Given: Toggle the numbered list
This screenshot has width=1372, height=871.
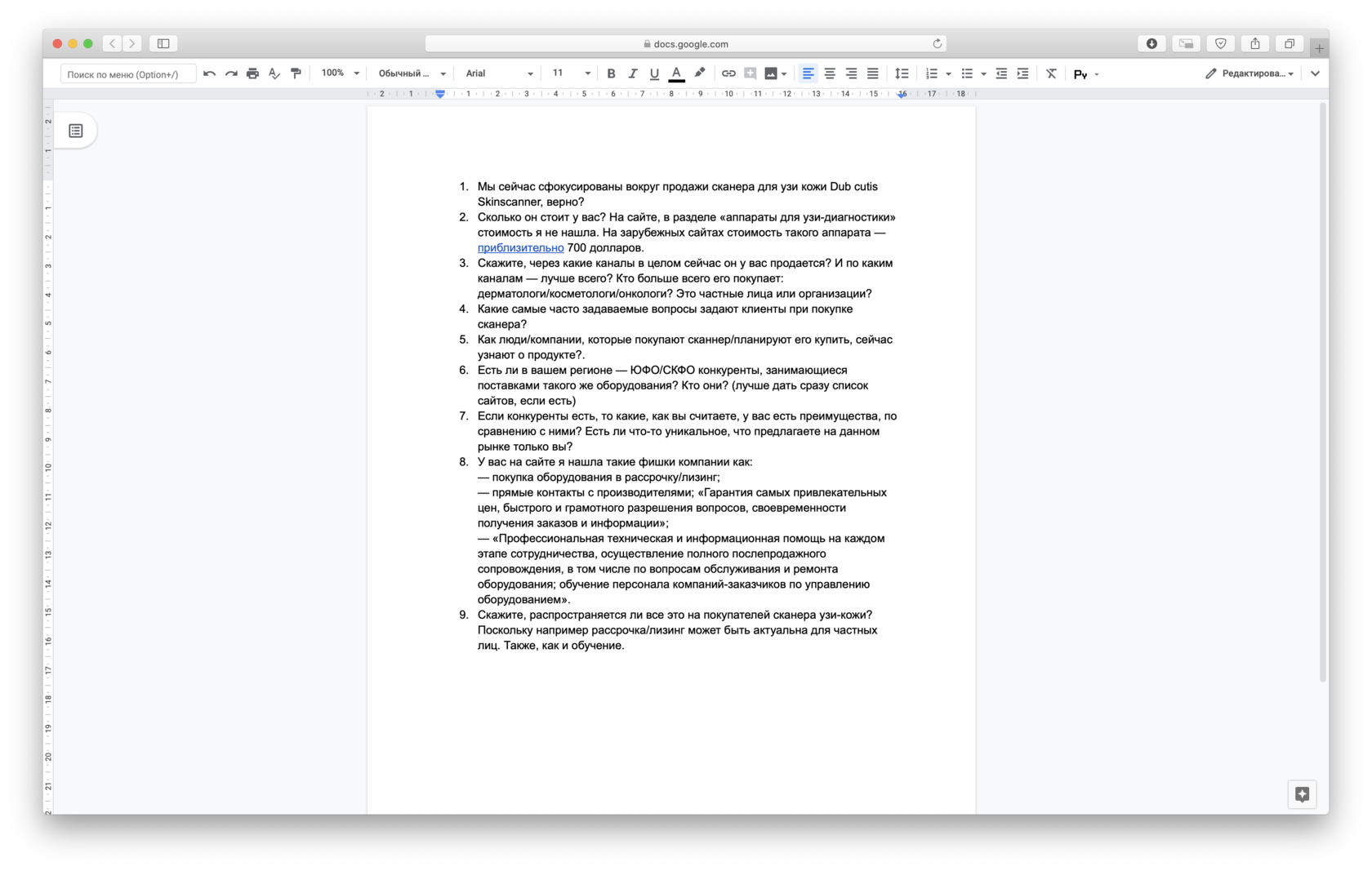Looking at the screenshot, I should click(931, 73).
